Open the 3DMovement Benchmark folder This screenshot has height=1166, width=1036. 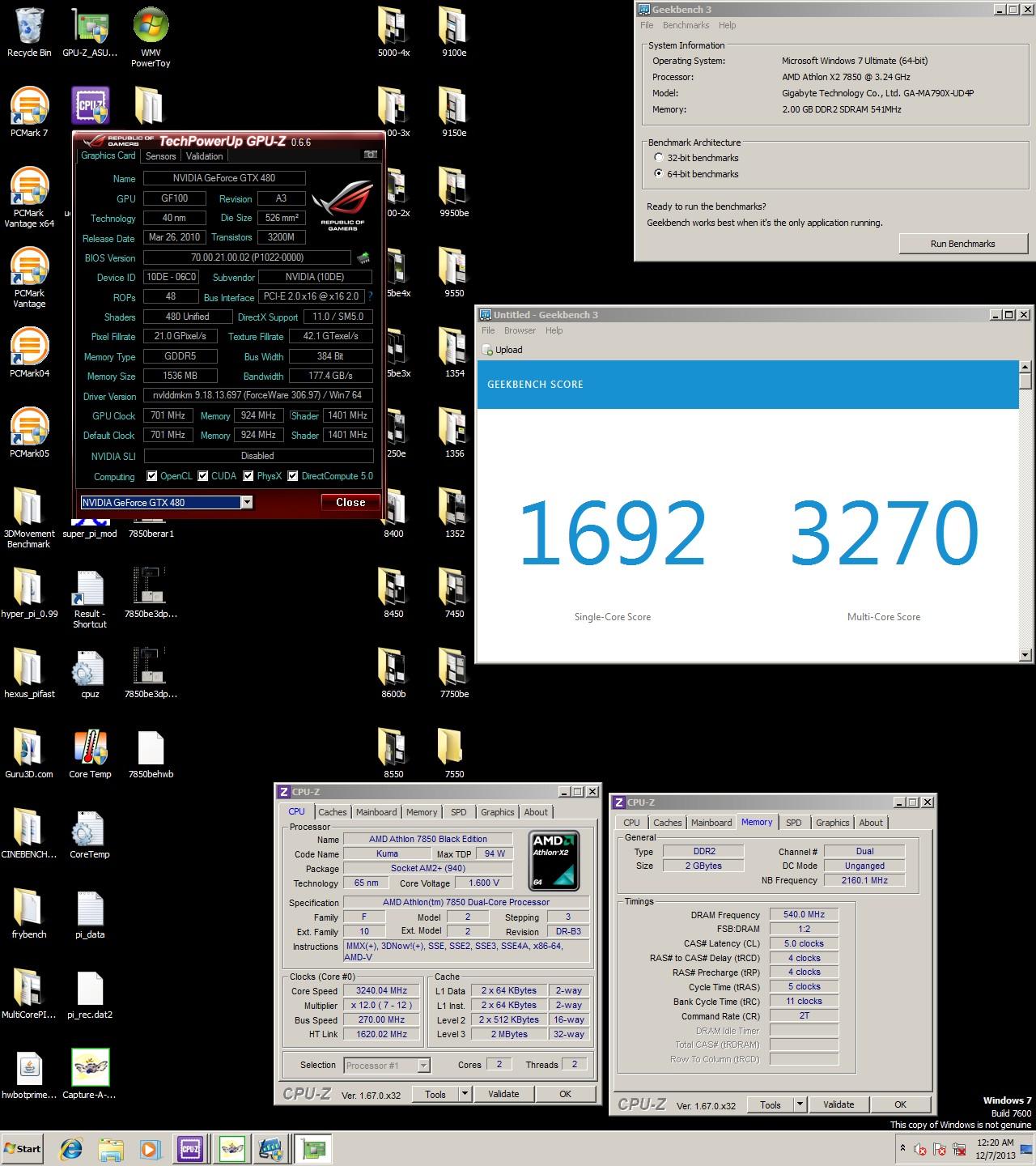(x=29, y=518)
